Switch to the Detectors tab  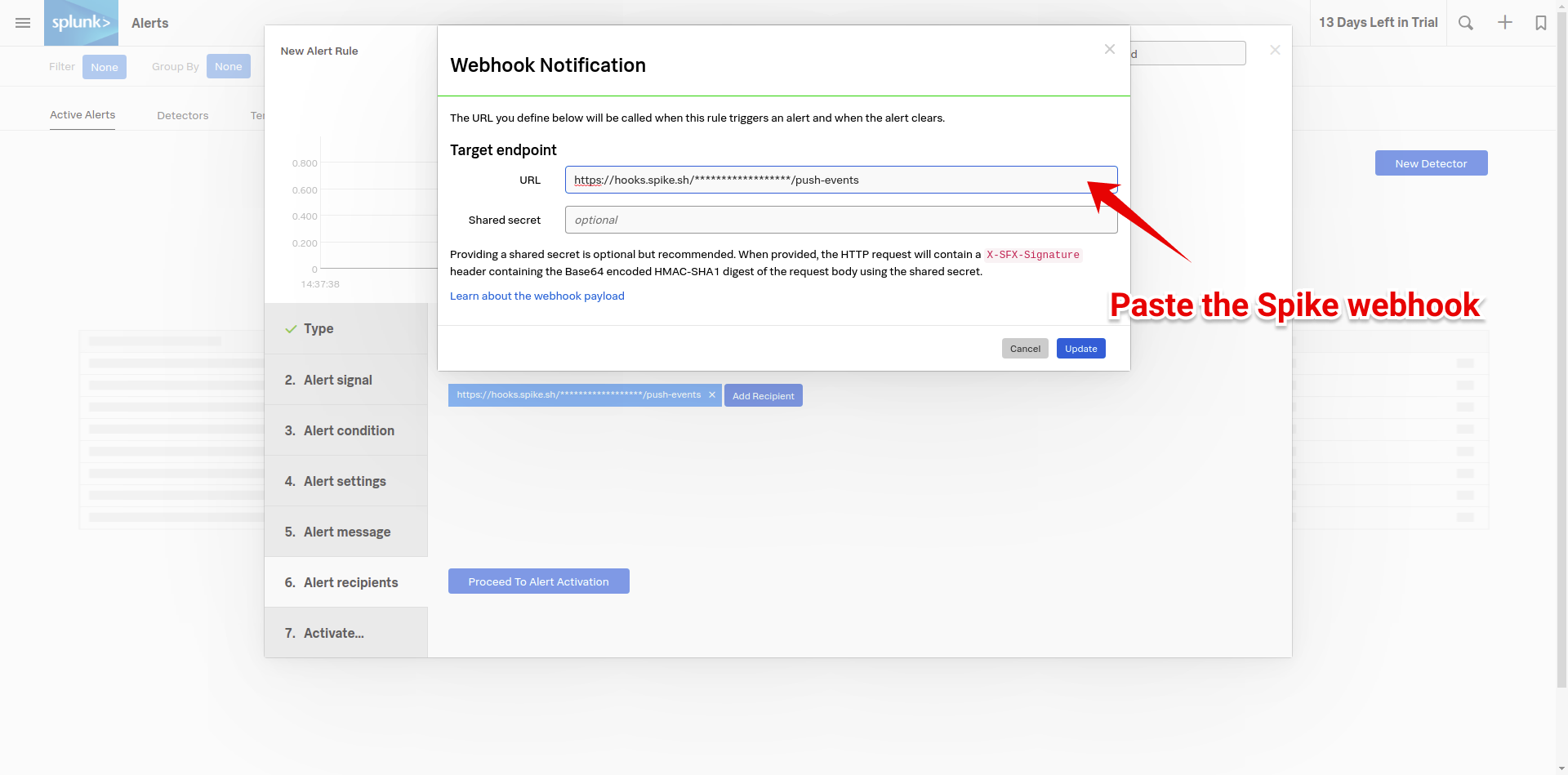(183, 115)
